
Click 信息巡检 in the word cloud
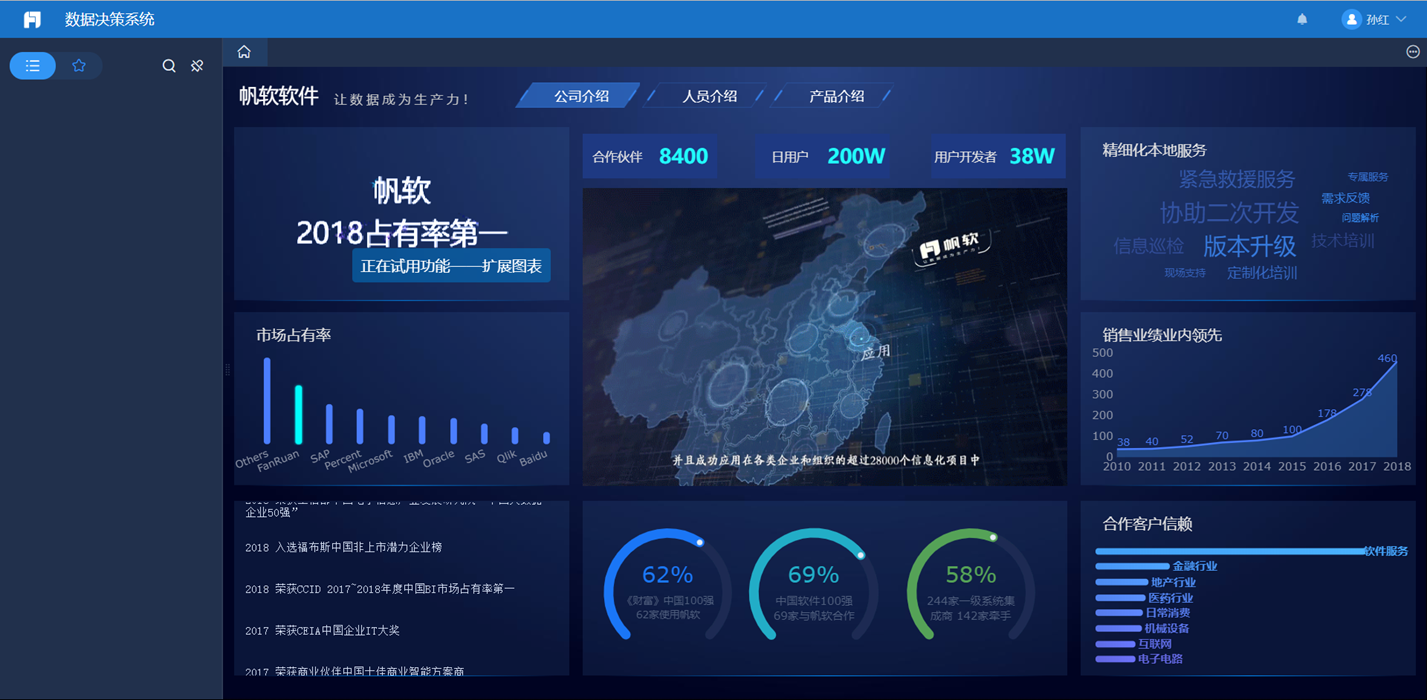pyautogui.click(x=1149, y=246)
